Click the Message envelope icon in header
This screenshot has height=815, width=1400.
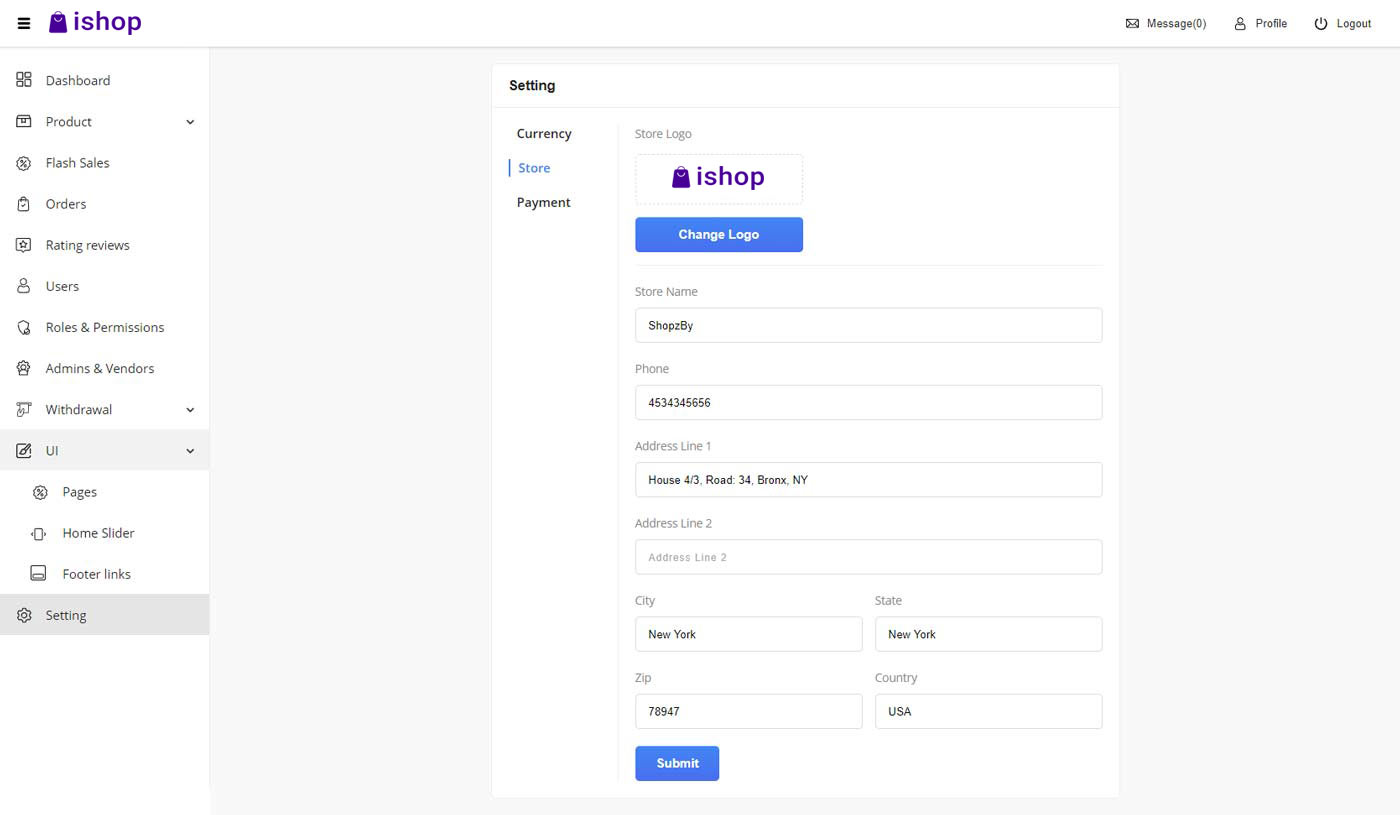(x=1131, y=23)
